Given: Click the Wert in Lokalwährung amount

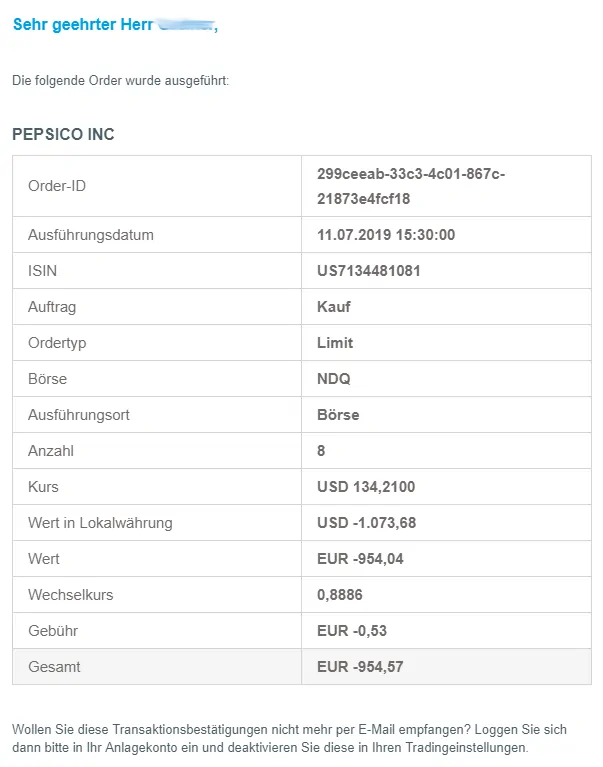Looking at the screenshot, I should pyautogui.click(x=366, y=523).
